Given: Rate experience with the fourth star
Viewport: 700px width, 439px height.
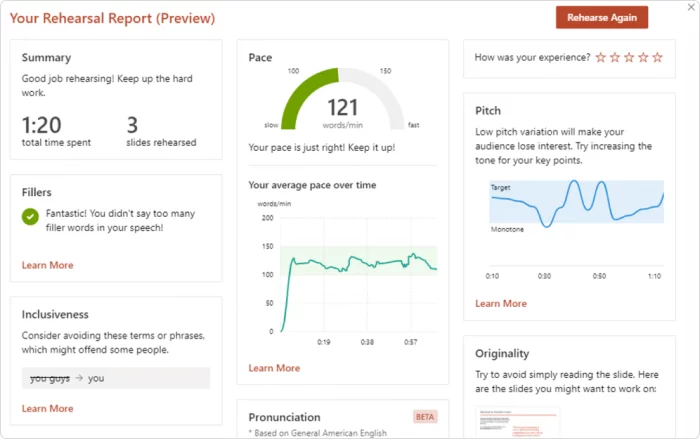Looking at the screenshot, I should coord(643,58).
